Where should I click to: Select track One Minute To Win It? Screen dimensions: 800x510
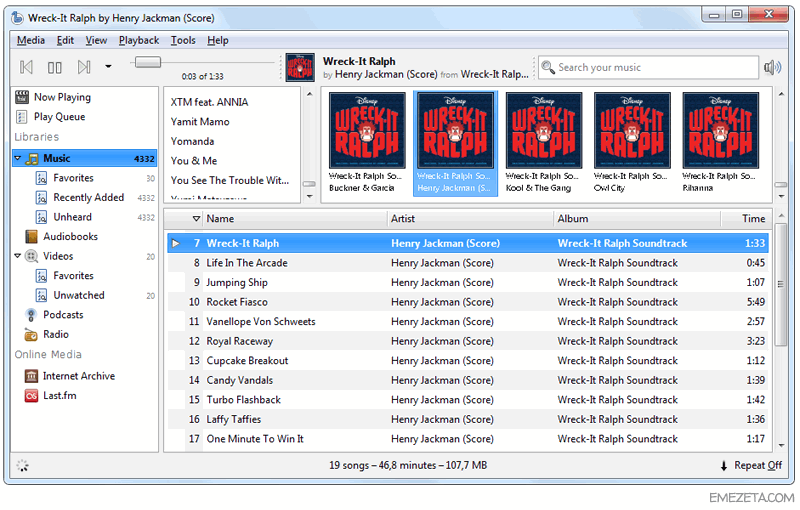468,439
